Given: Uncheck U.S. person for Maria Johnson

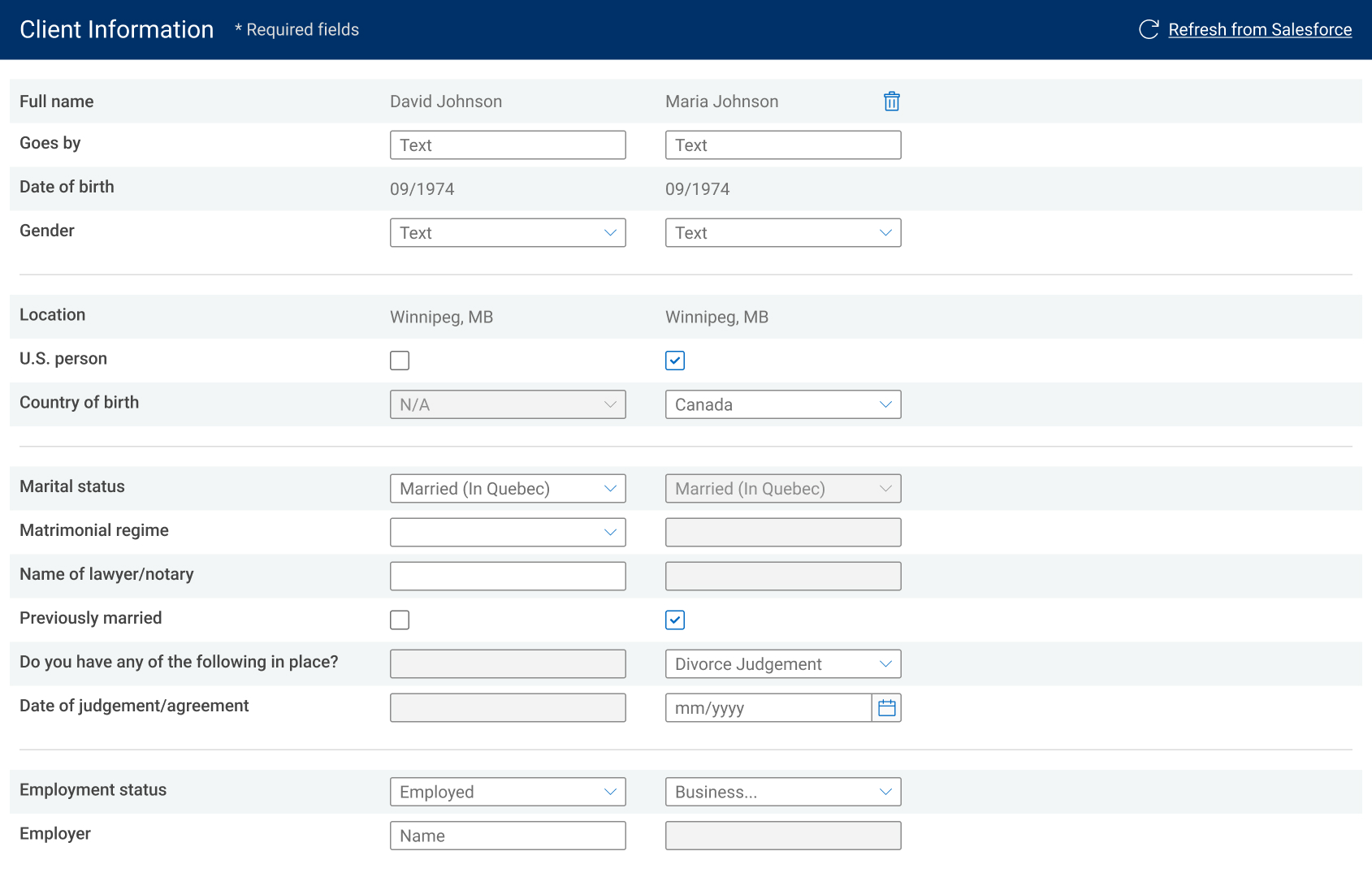Looking at the screenshot, I should 675,361.
